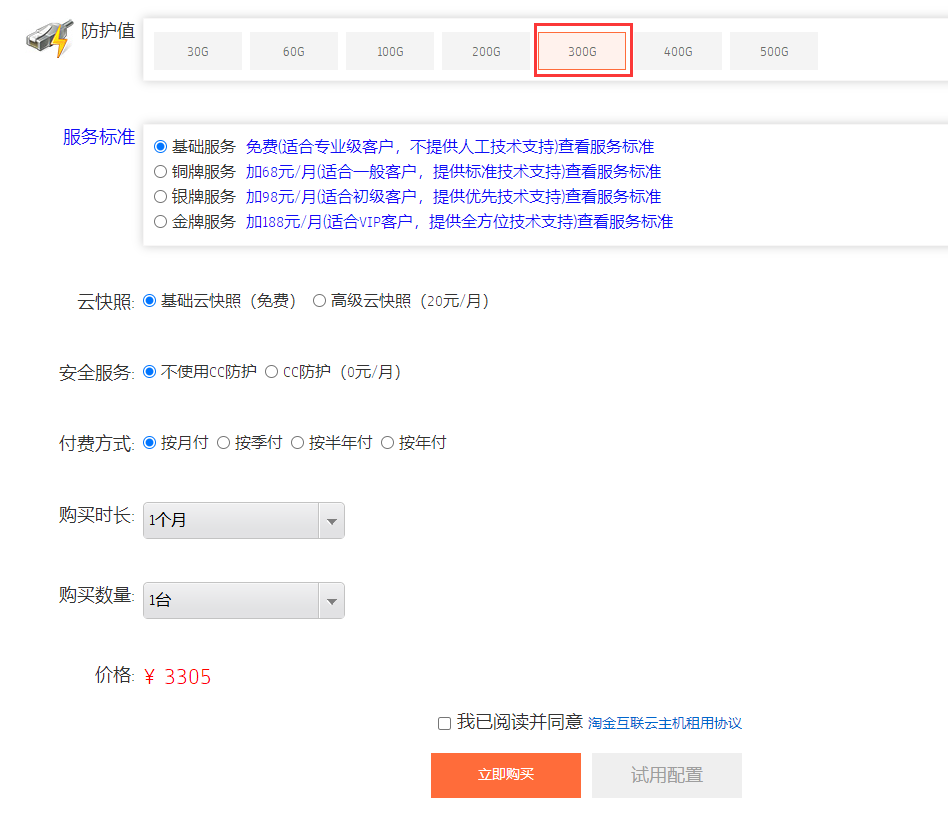Check the 我已阅读并同意 agreement checkbox

point(444,723)
